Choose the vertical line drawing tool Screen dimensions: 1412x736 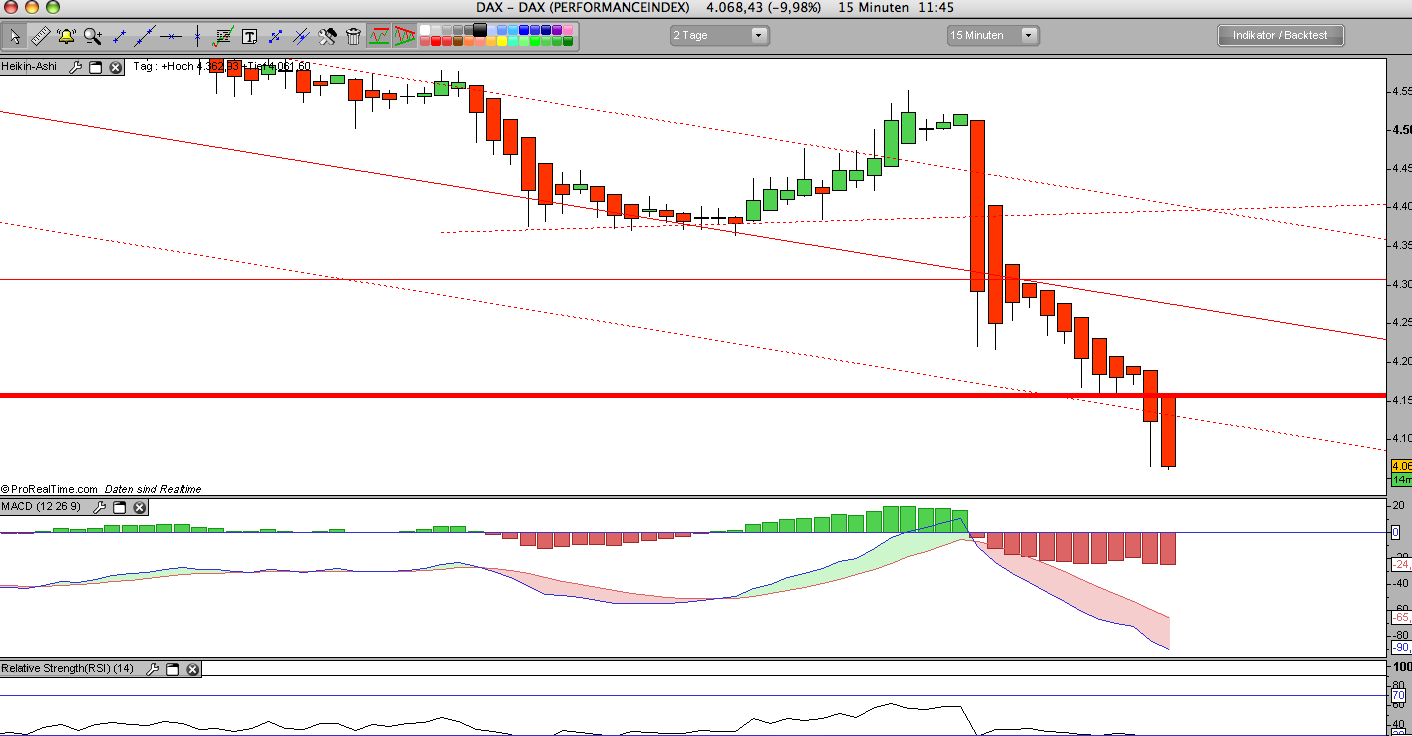pyautogui.click(x=197, y=37)
